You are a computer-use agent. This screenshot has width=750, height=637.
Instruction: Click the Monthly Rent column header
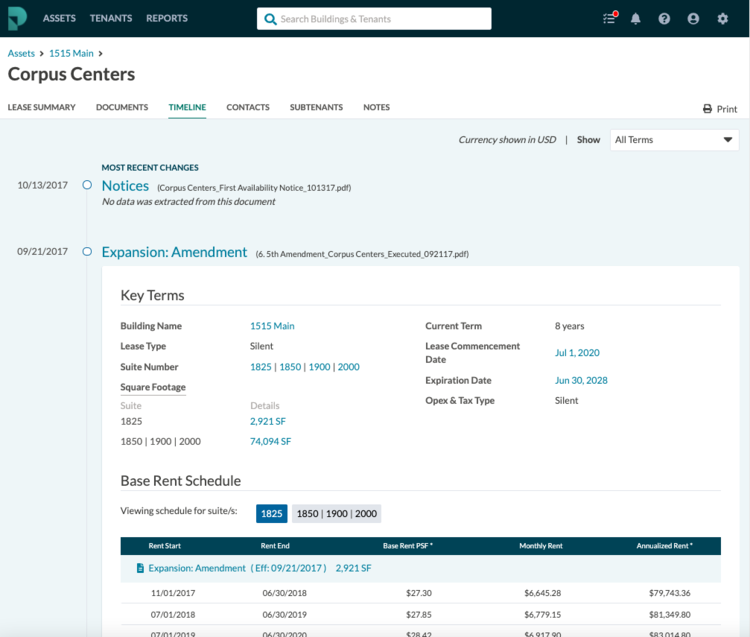541,546
